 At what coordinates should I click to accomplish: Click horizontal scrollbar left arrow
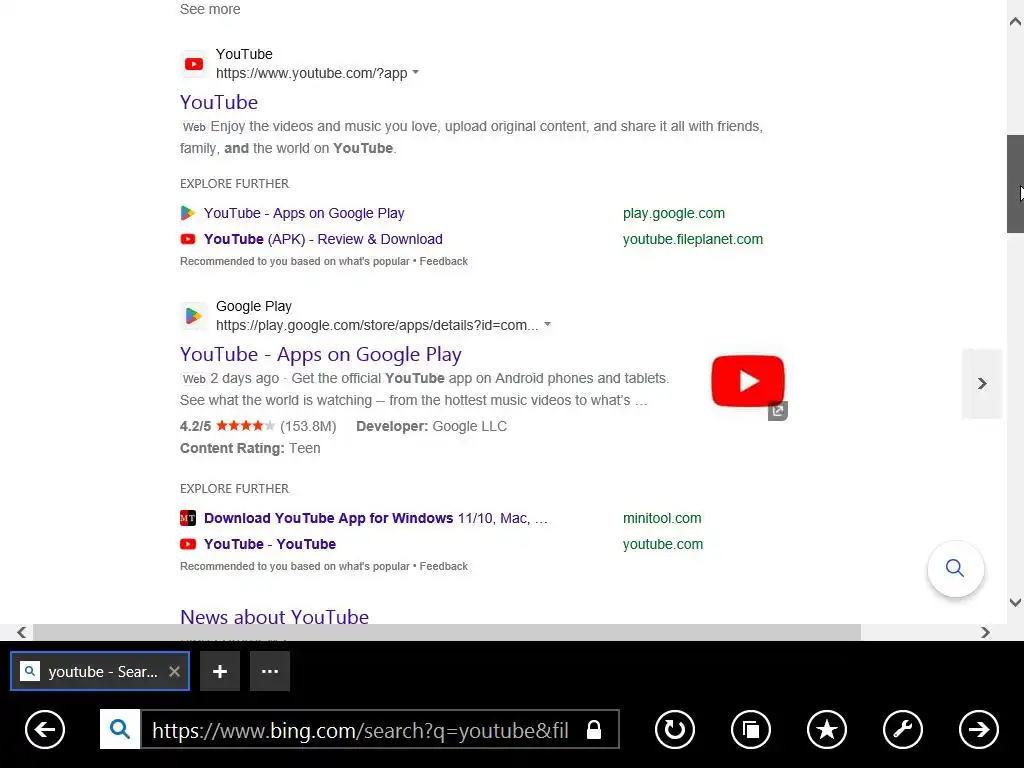[x=22, y=632]
